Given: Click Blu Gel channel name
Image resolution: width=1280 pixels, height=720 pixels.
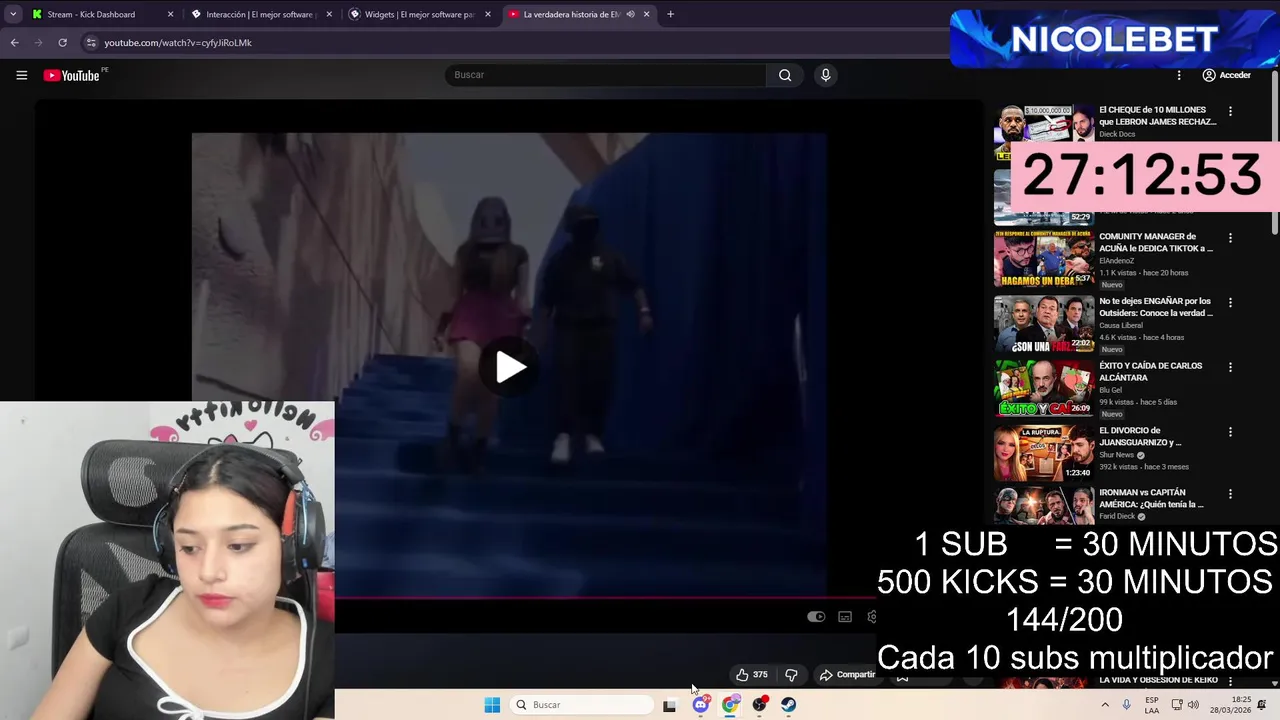Looking at the screenshot, I should [x=1111, y=390].
